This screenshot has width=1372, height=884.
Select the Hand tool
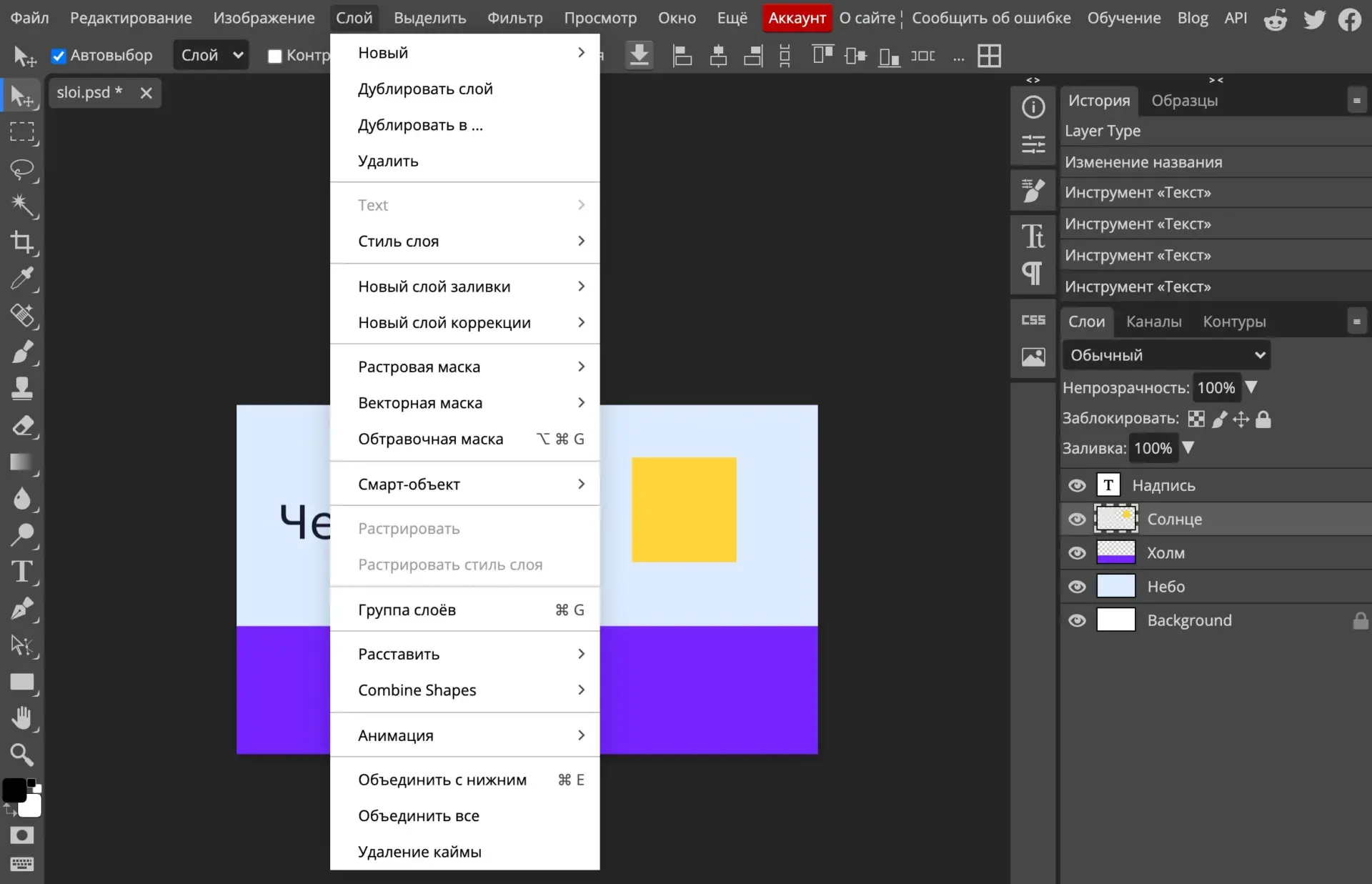[22, 718]
